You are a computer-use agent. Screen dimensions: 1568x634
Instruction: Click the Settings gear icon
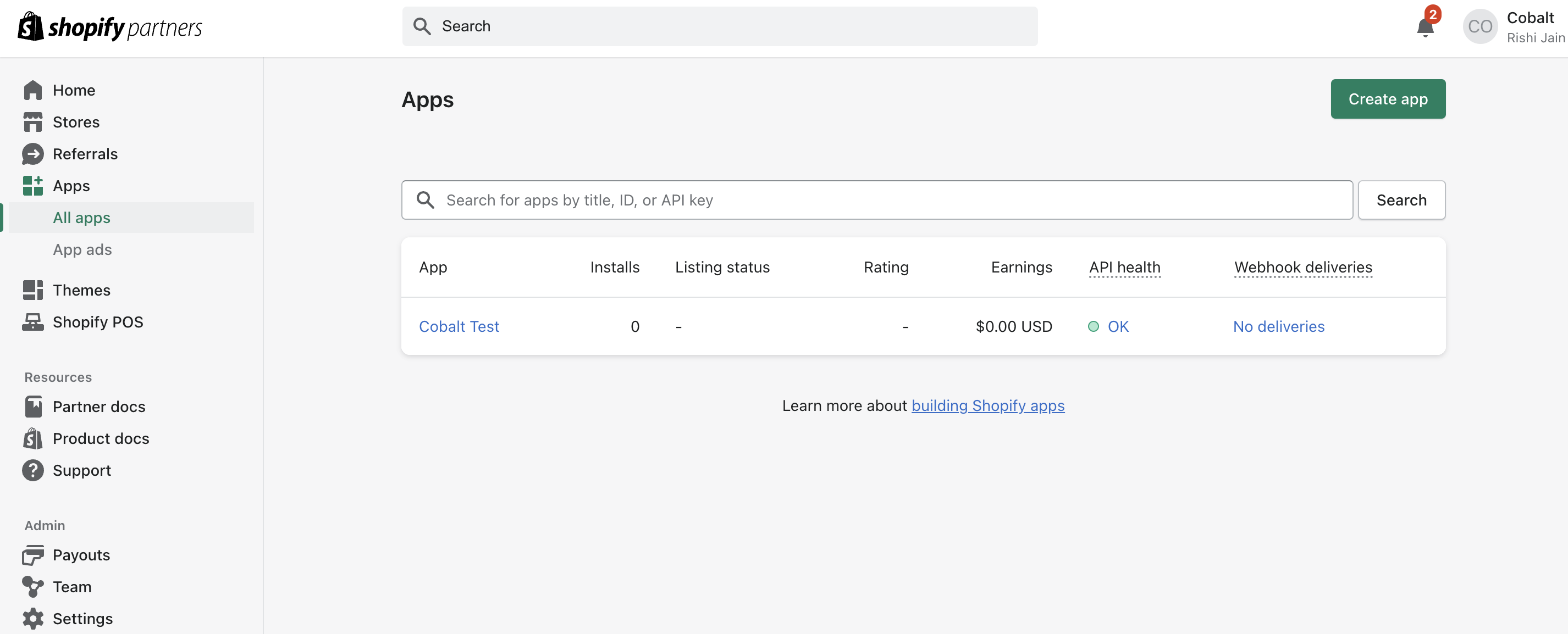(33, 618)
